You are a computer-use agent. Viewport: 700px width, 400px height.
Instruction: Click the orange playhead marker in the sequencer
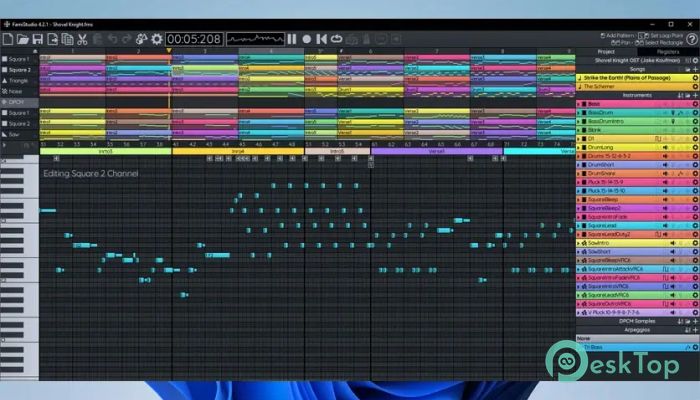coord(169,51)
